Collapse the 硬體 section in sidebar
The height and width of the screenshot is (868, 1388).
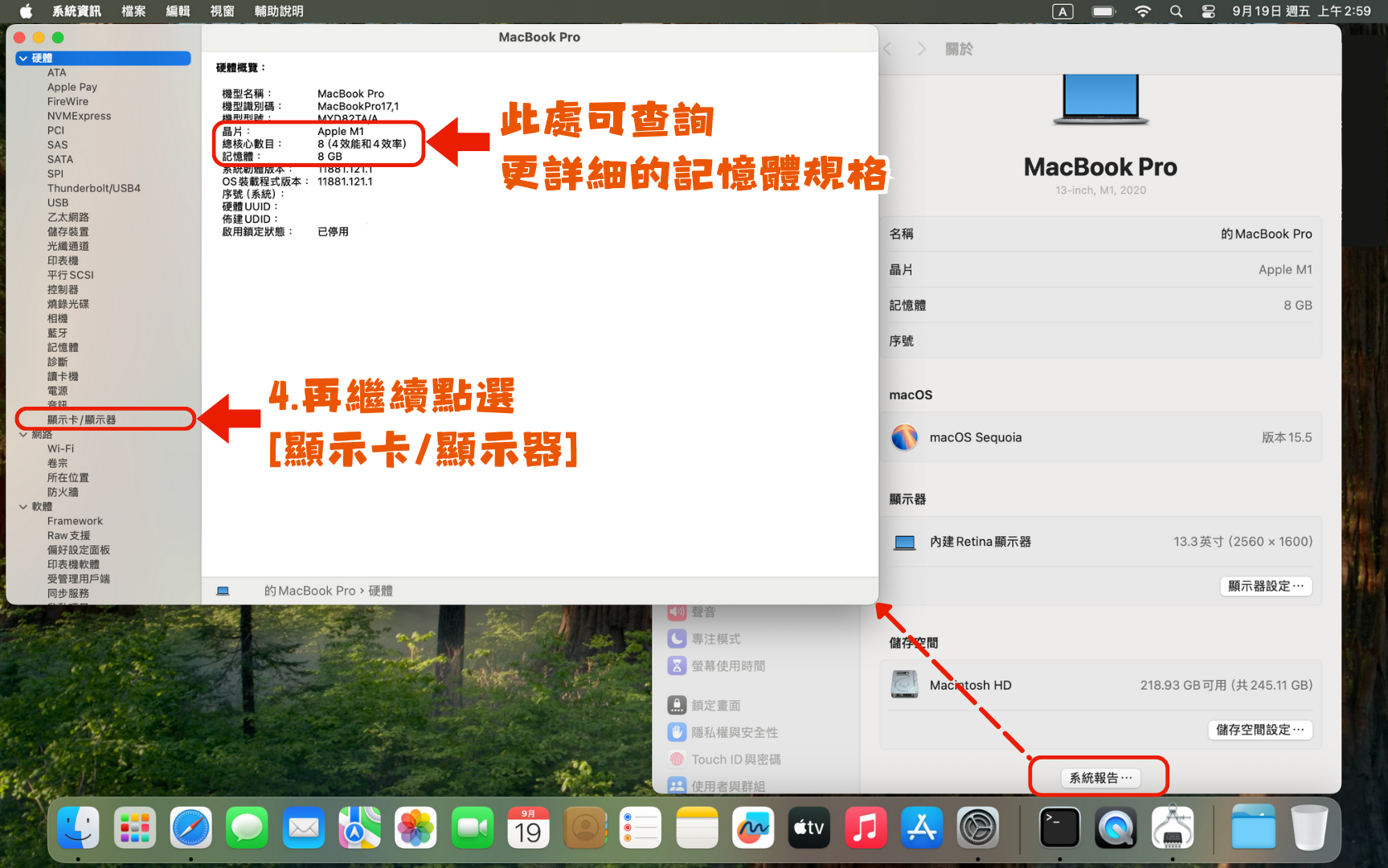point(23,59)
